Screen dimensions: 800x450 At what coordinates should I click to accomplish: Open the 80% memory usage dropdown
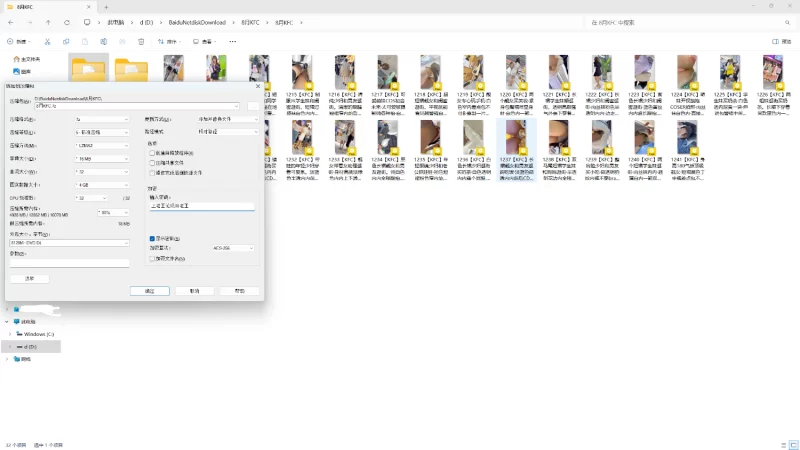tap(113, 212)
